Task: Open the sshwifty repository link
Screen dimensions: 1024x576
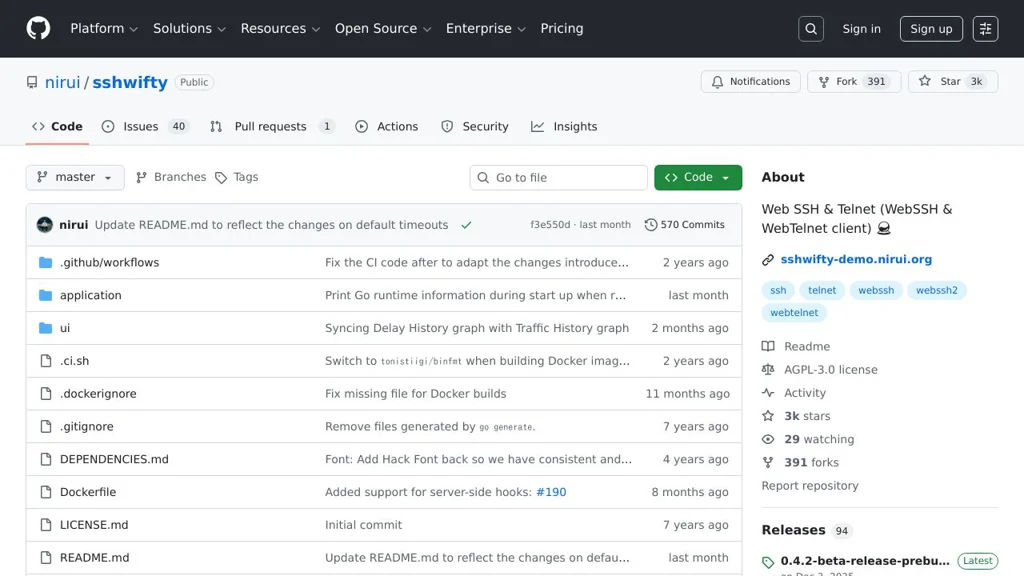Action: click(130, 82)
